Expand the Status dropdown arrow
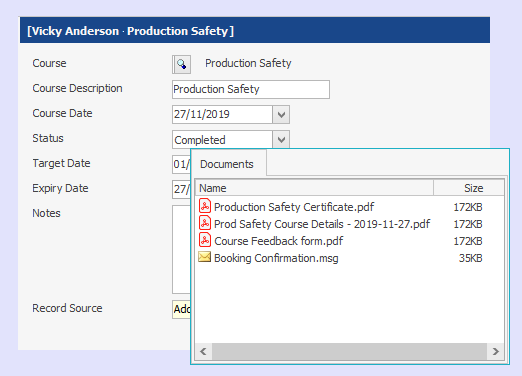 pos(281,139)
